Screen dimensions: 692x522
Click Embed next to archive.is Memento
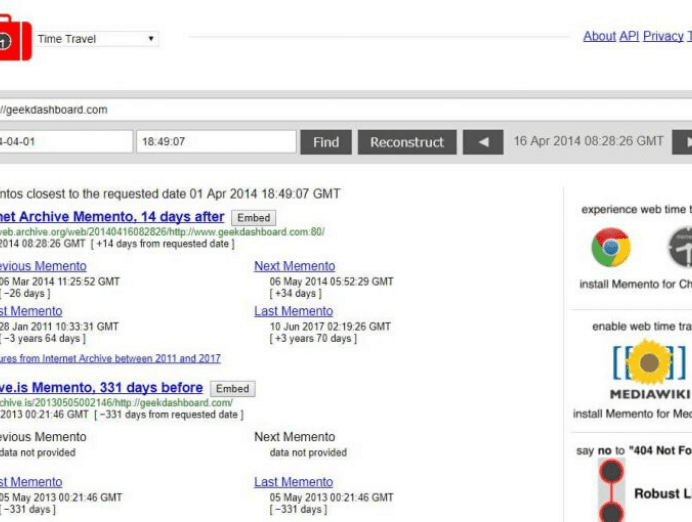click(233, 389)
